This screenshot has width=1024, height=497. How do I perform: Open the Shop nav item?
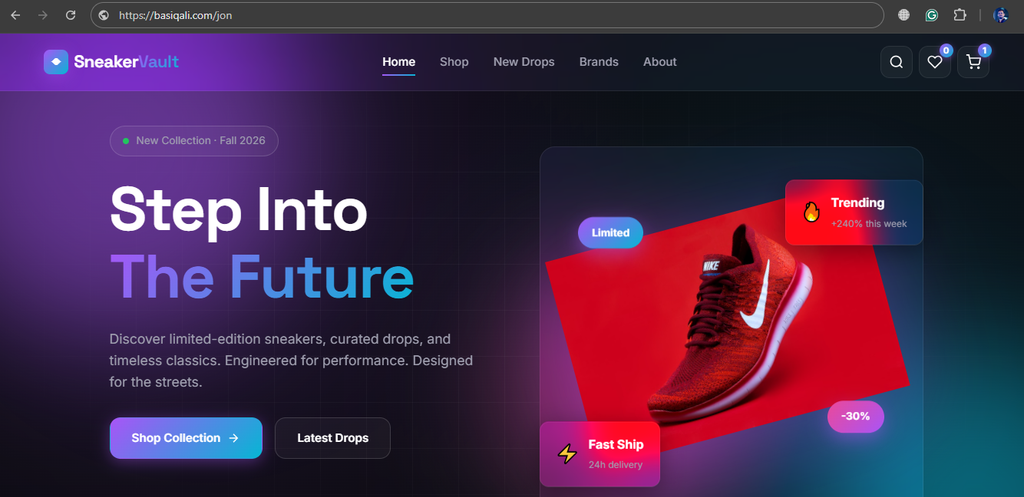pos(454,62)
